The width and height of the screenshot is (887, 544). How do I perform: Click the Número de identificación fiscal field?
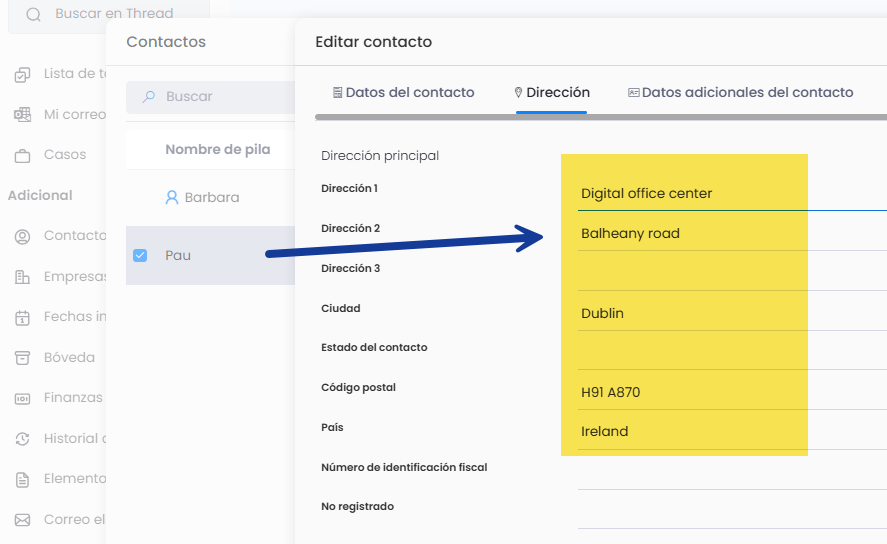click(732, 472)
